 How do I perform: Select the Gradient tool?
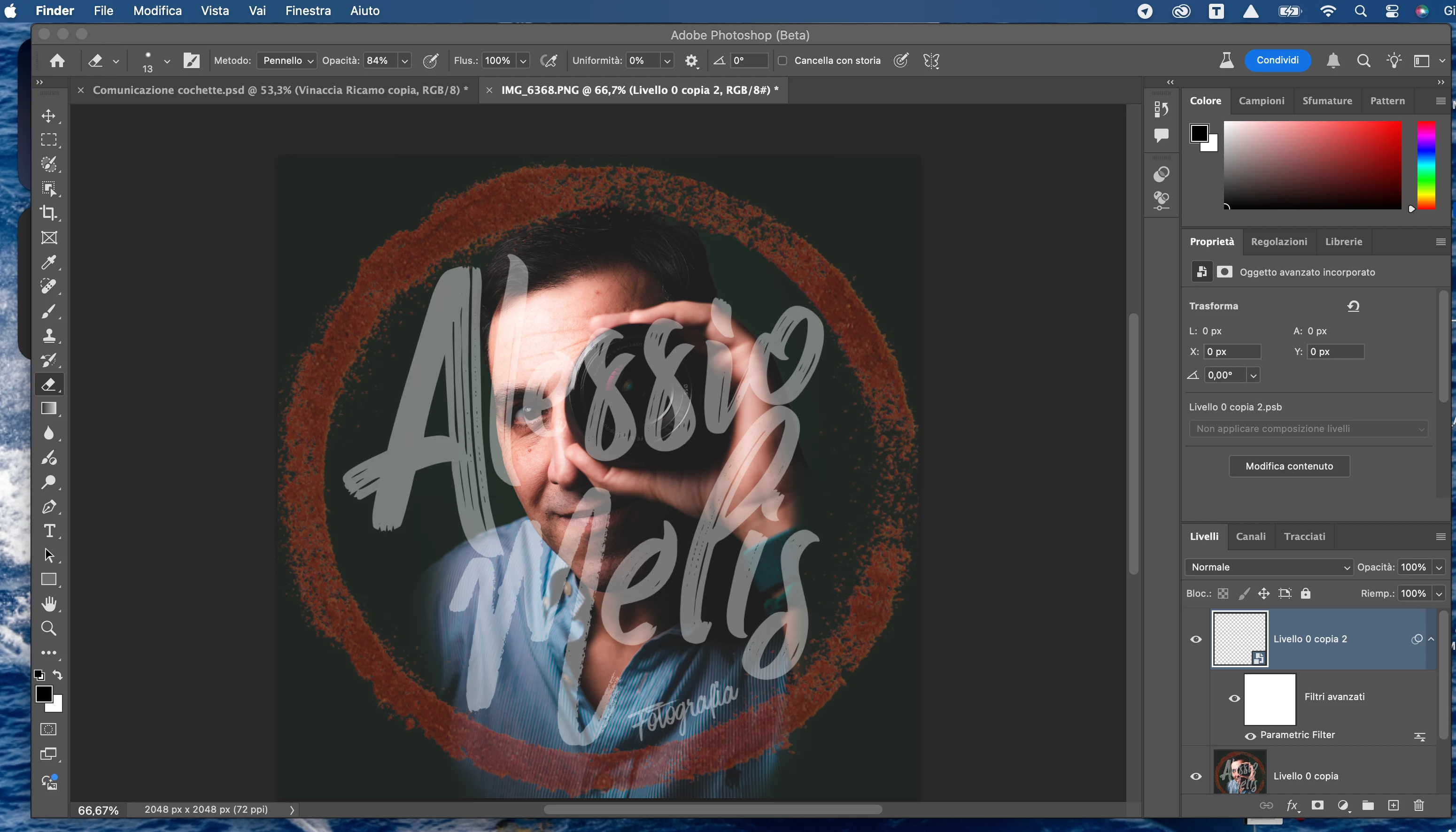click(49, 408)
